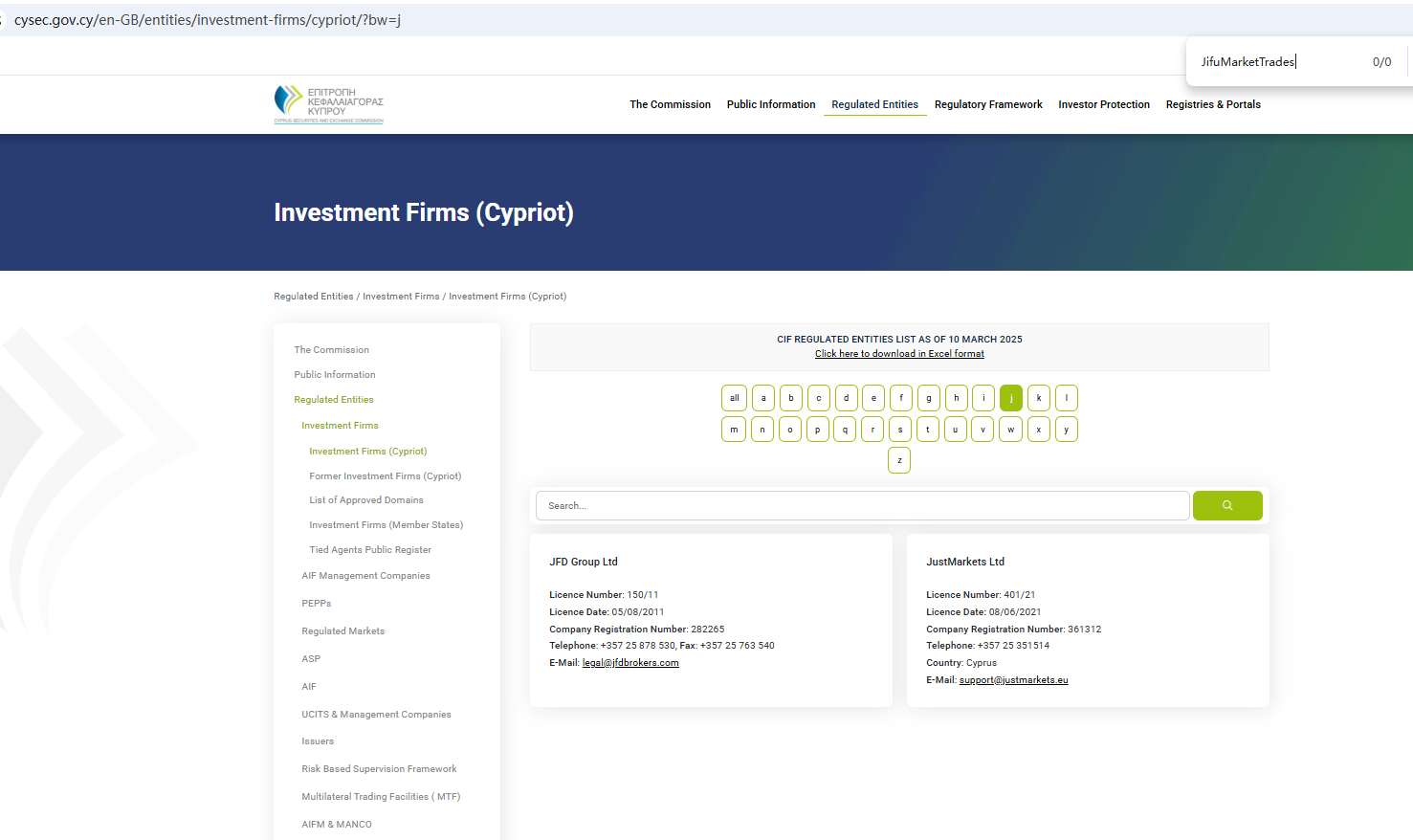This screenshot has height=840, width=1413.
Task: Expand Investment Firms in sidebar
Action: click(340, 426)
